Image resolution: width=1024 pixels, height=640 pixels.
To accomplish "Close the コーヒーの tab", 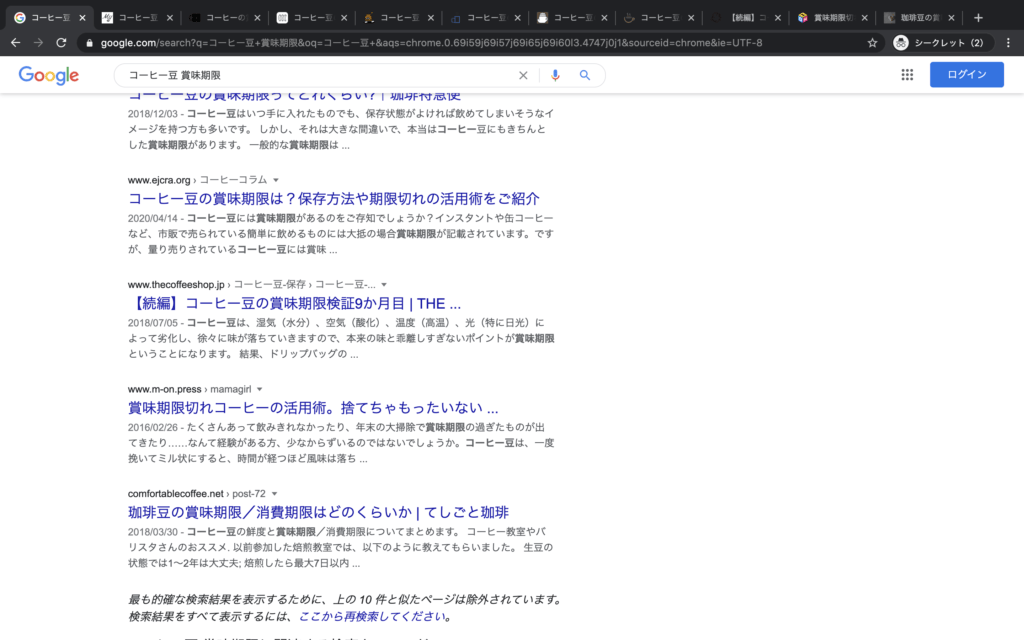I will (x=257, y=18).
